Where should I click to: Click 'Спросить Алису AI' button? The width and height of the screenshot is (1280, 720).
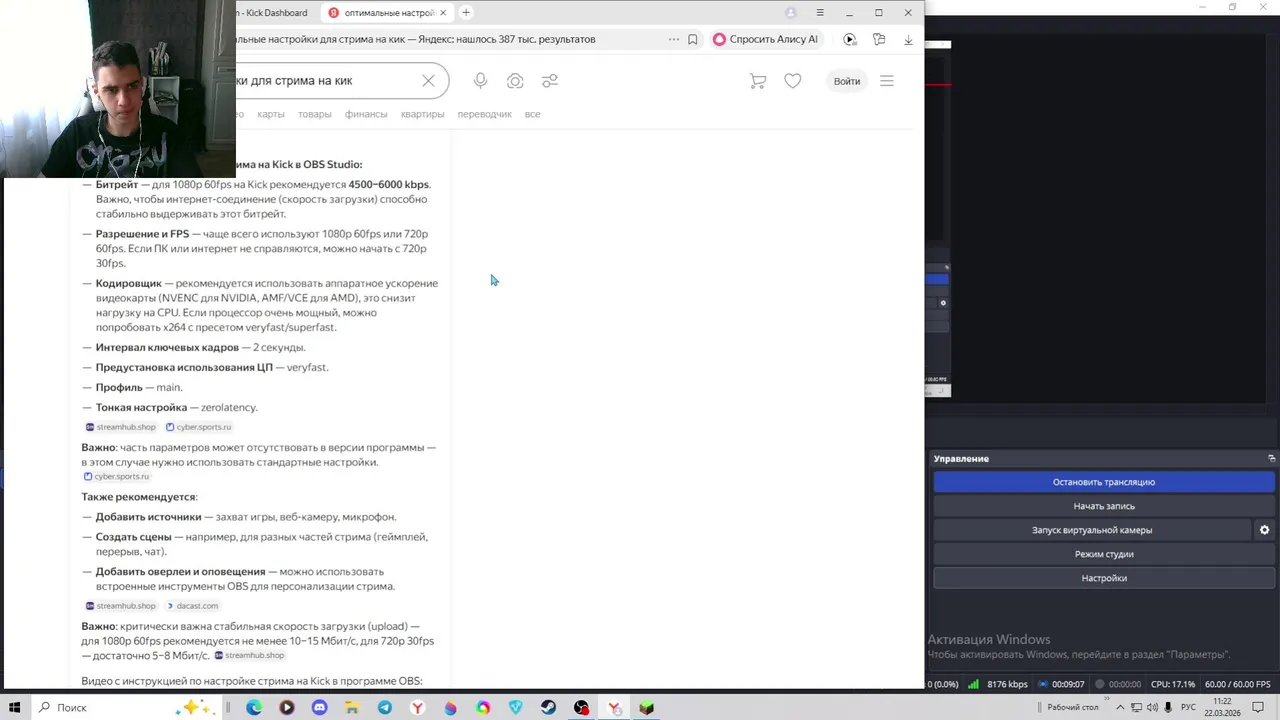point(765,39)
